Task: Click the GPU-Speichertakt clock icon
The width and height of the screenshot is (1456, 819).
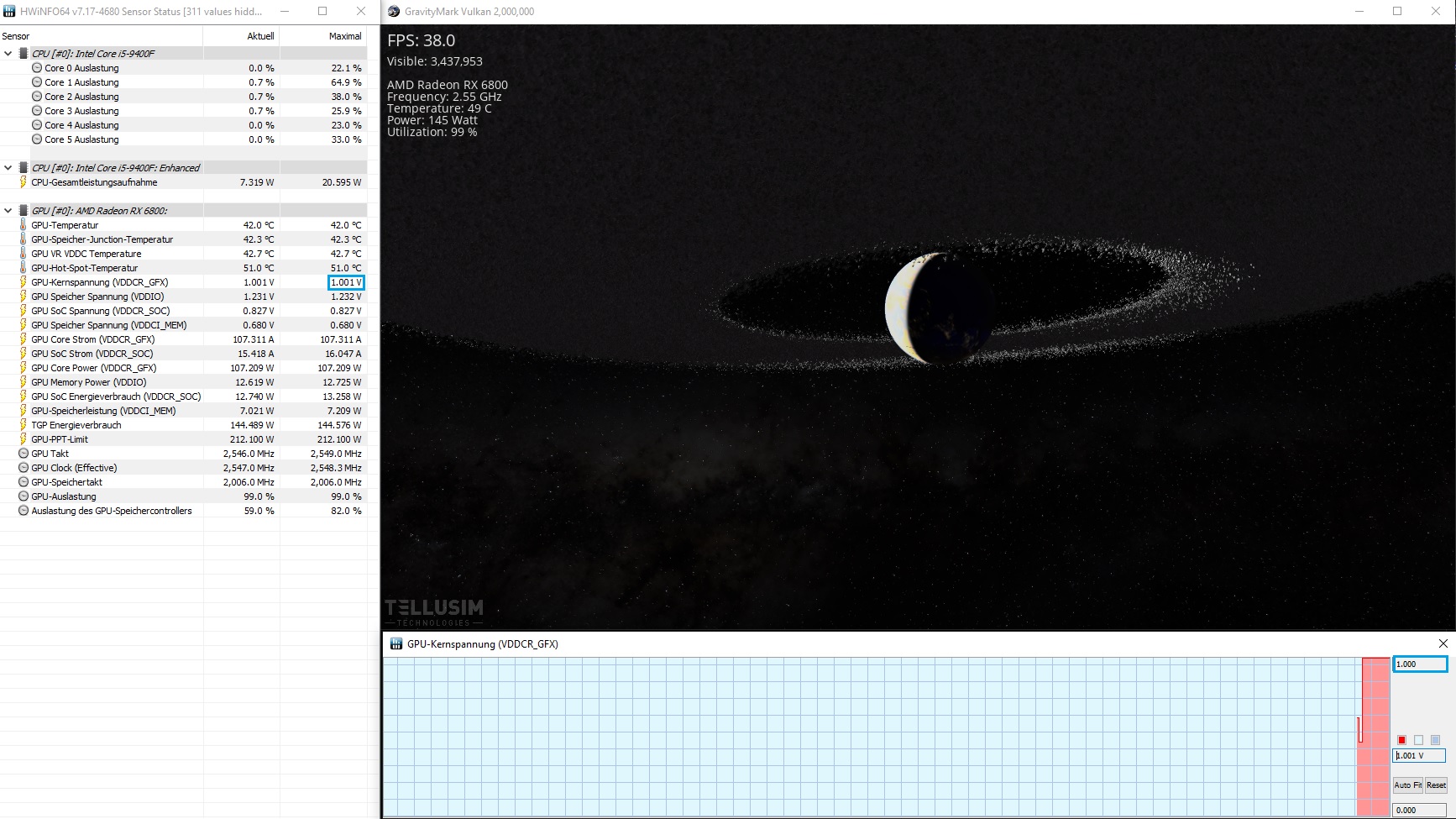Action: pyautogui.click(x=24, y=482)
